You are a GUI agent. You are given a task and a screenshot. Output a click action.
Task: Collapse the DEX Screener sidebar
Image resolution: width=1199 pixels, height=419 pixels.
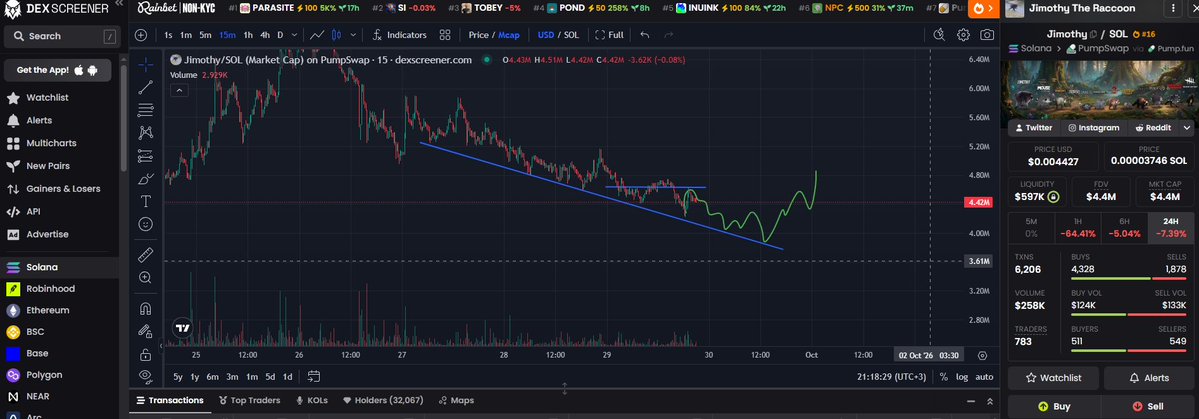coord(119,5)
